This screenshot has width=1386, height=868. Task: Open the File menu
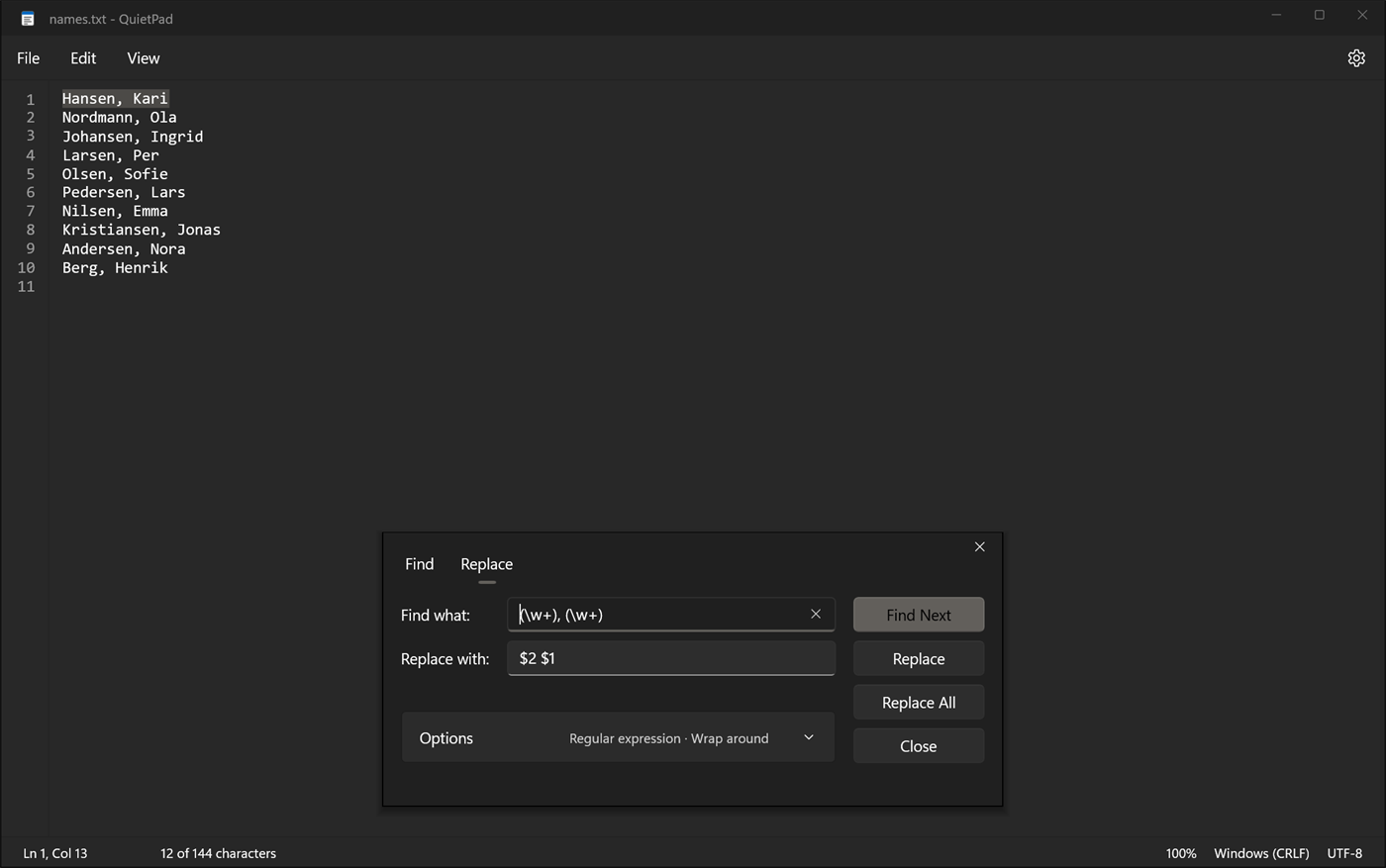click(x=29, y=58)
